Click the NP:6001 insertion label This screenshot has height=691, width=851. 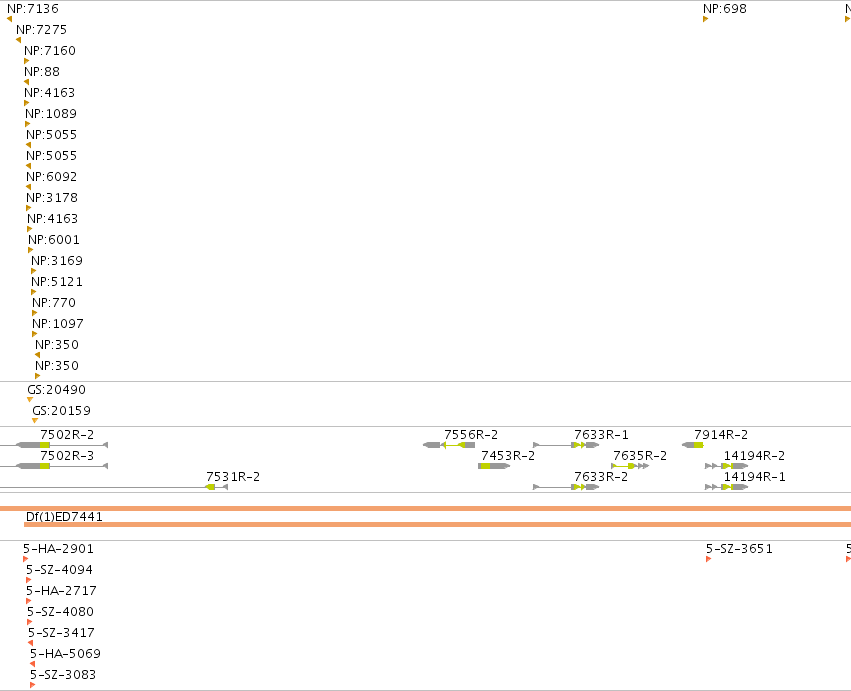[54, 240]
